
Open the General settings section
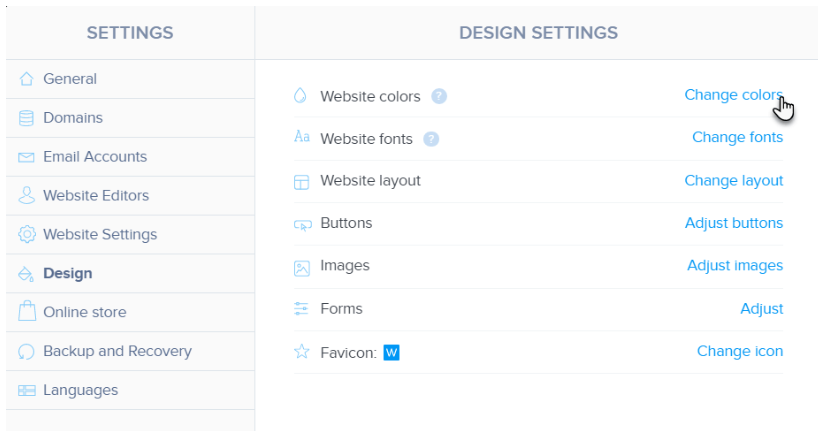pyautogui.click(x=130, y=79)
